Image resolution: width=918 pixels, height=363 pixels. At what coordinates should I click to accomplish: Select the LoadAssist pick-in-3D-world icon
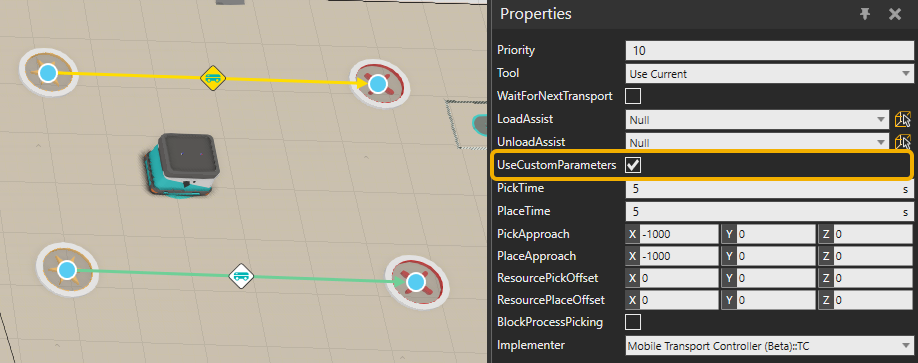click(x=903, y=119)
